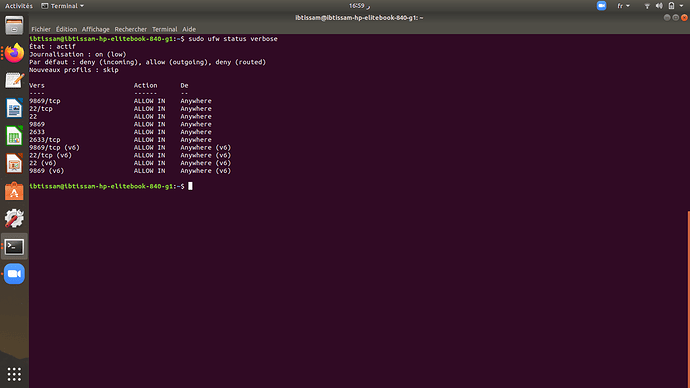Open the Terminal app menu in top bar
The image size is (690, 388).
pos(62,6)
